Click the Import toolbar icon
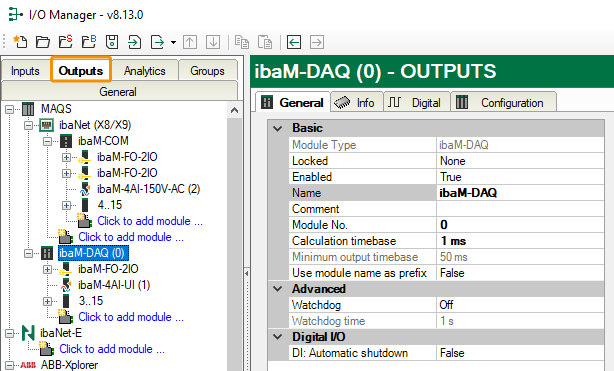This screenshot has height=371, width=614. click(x=135, y=42)
